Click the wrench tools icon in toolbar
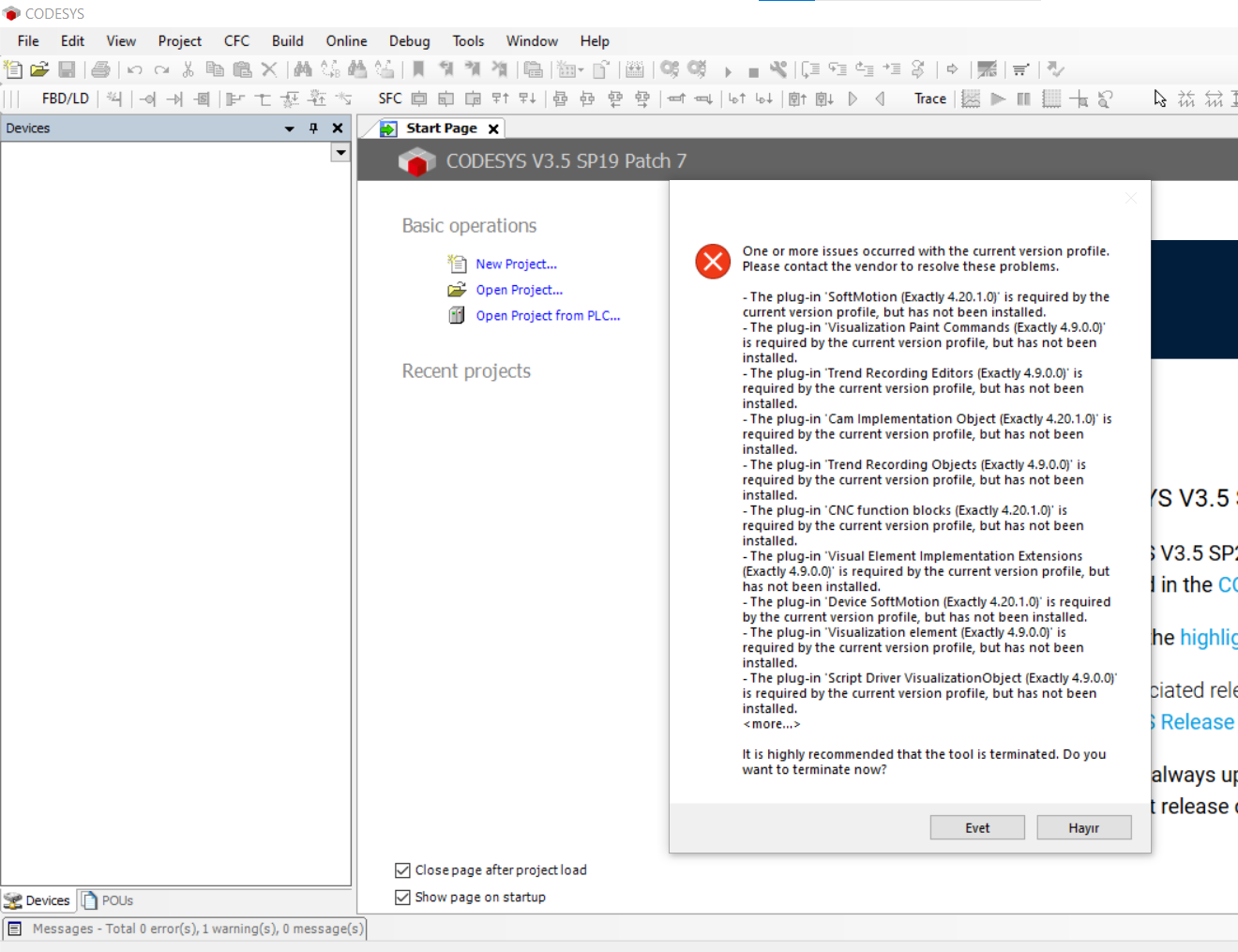The image size is (1238, 952). (x=778, y=69)
